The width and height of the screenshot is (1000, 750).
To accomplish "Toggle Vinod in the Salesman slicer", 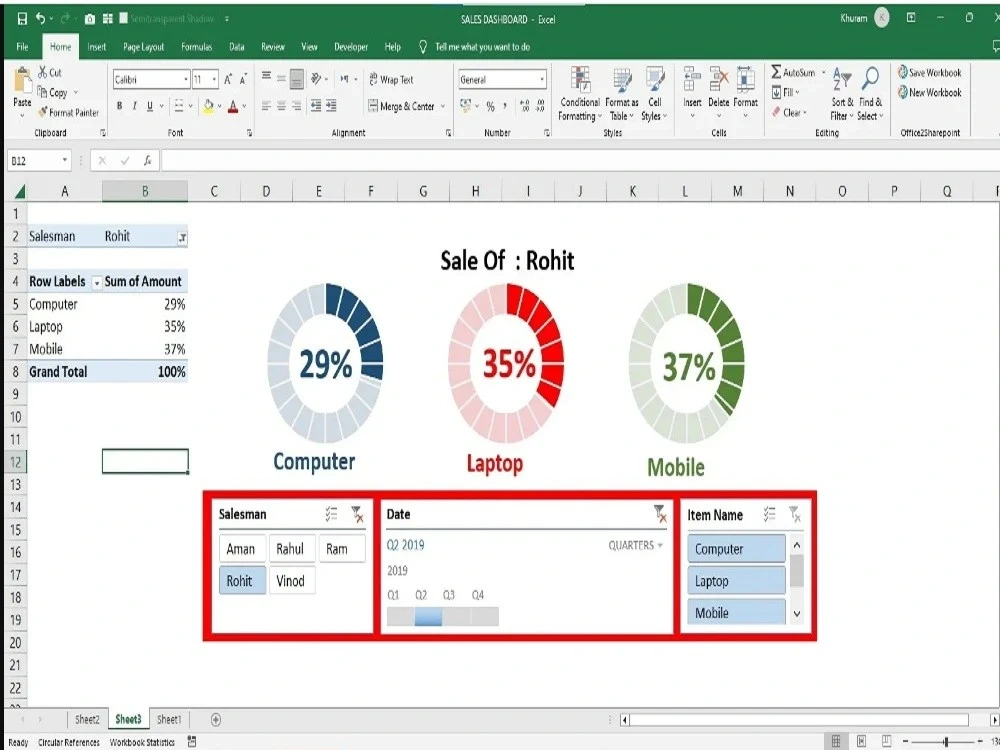I will [x=291, y=580].
